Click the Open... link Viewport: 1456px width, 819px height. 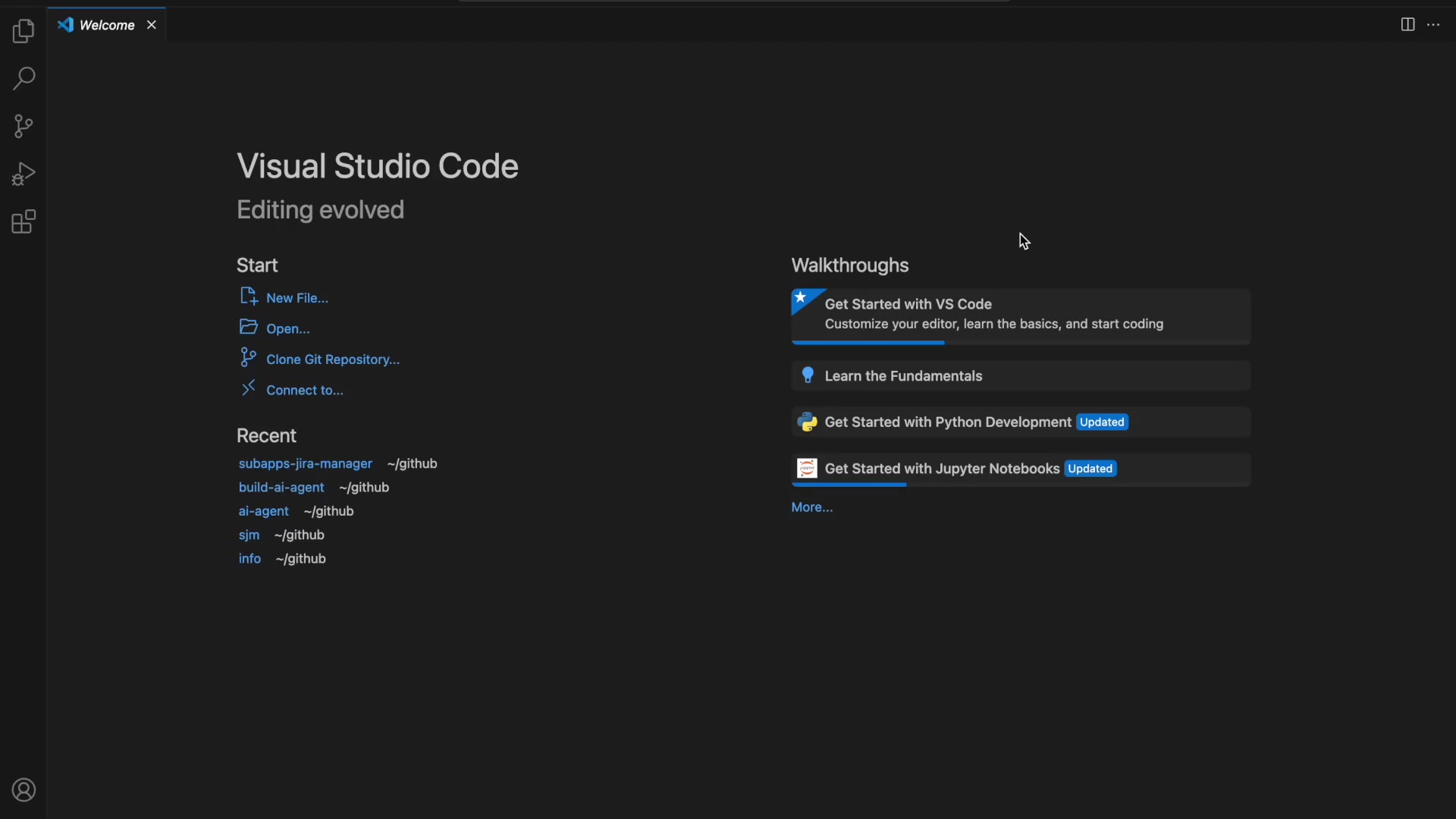288,329
